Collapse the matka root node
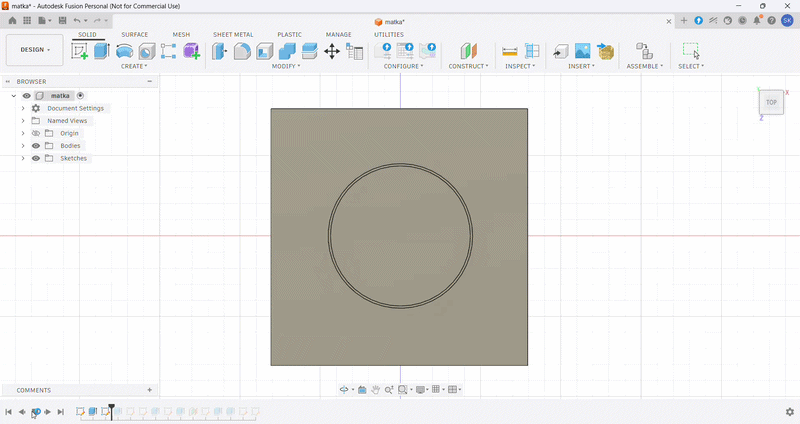The height and width of the screenshot is (424, 800). point(14,95)
